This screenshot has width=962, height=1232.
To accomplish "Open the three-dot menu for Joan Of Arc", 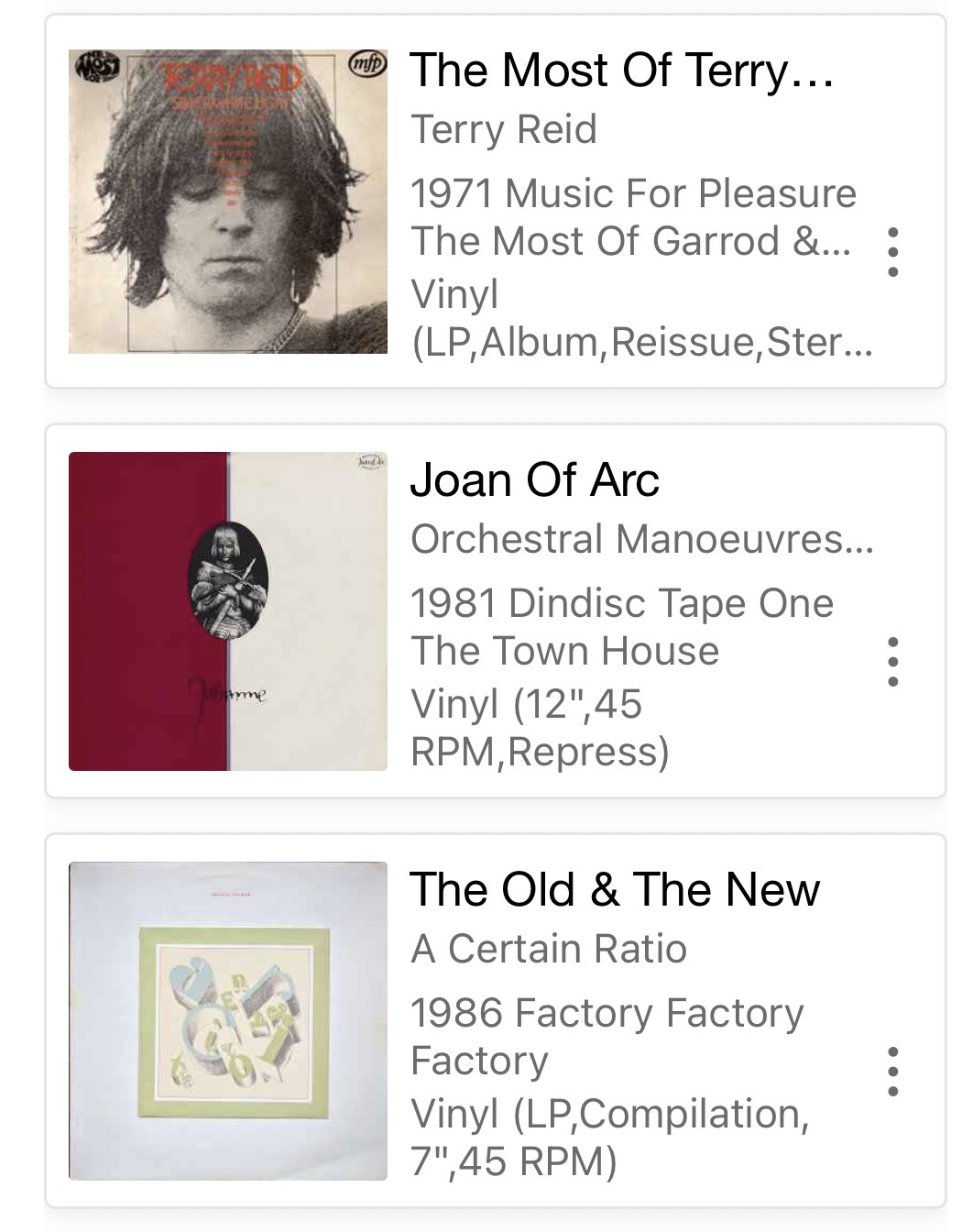I will tap(892, 662).
